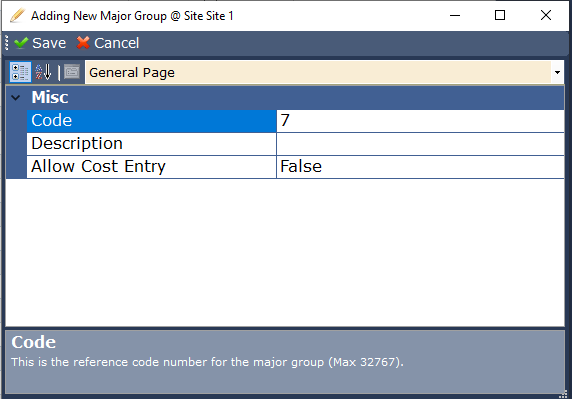The width and height of the screenshot is (572, 399).
Task: Click the toolbar grip handle
Action: tap(7, 43)
